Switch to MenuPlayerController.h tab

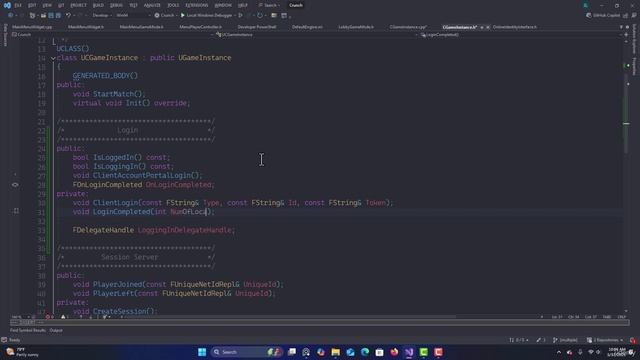pyautogui.click(x=200, y=27)
